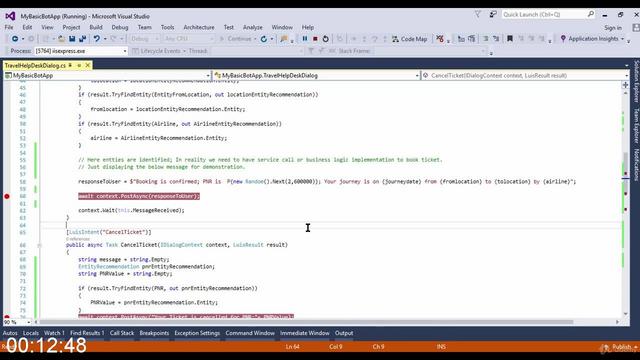Click the Sign in link

(x=613, y=28)
